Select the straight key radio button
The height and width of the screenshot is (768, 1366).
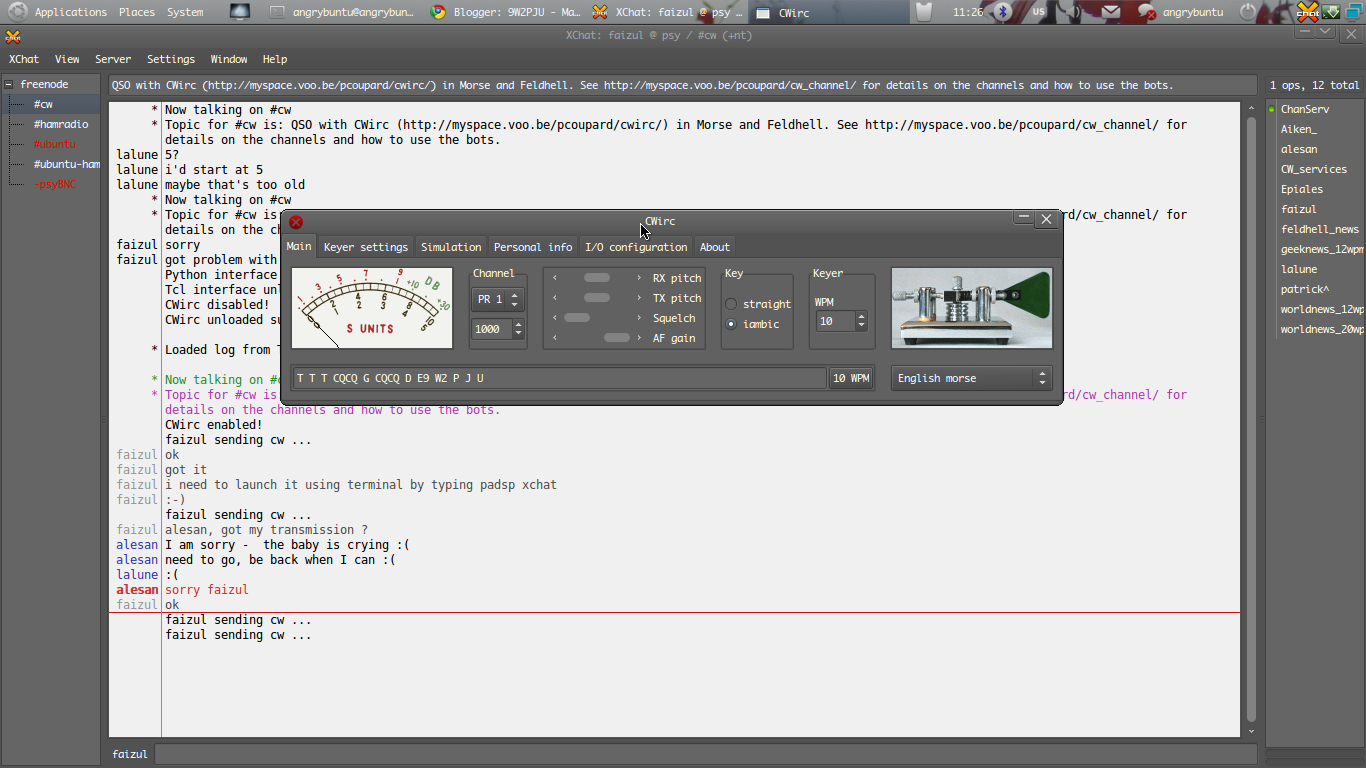731,304
